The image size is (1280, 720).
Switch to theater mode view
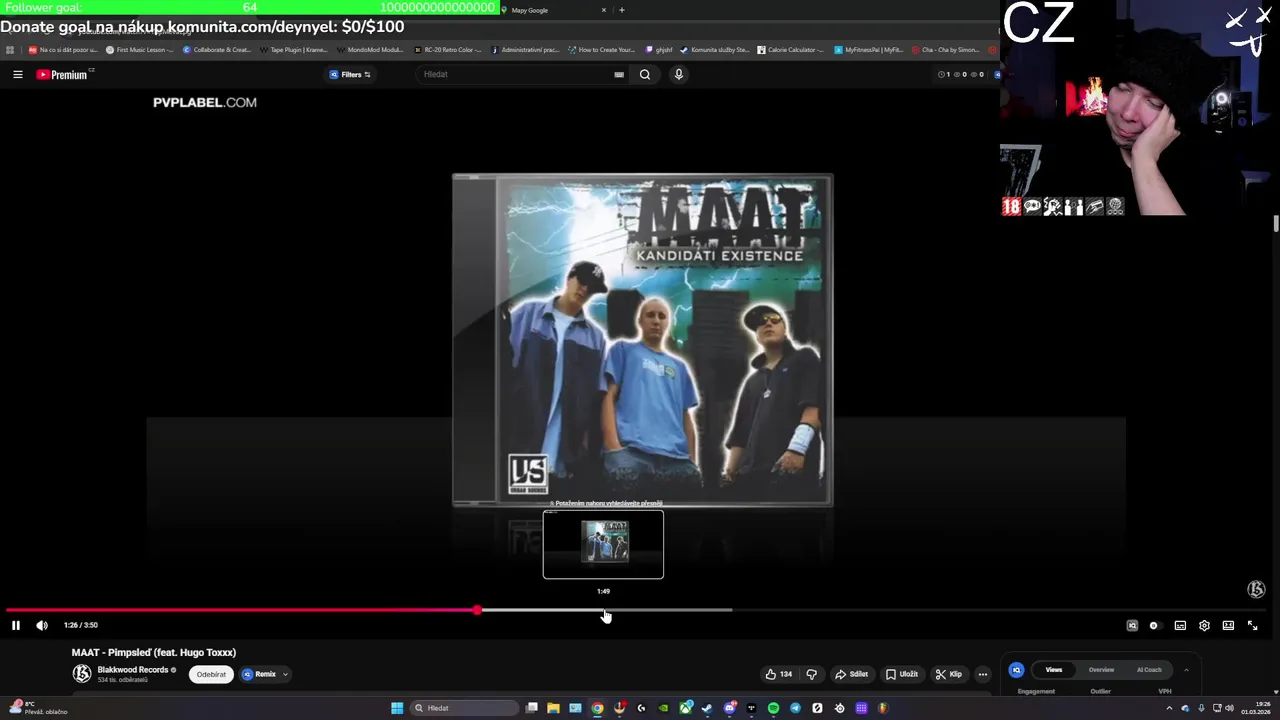tap(1228, 625)
